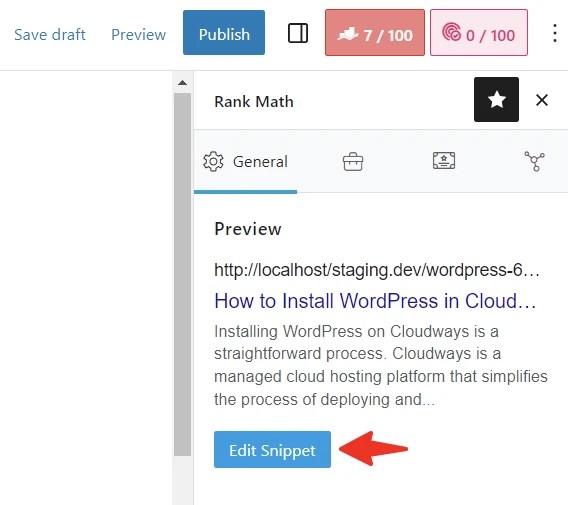The width and height of the screenshot is (568, 505).
Task: Open Content AI score 0 / 100
Action: (479, 33)
